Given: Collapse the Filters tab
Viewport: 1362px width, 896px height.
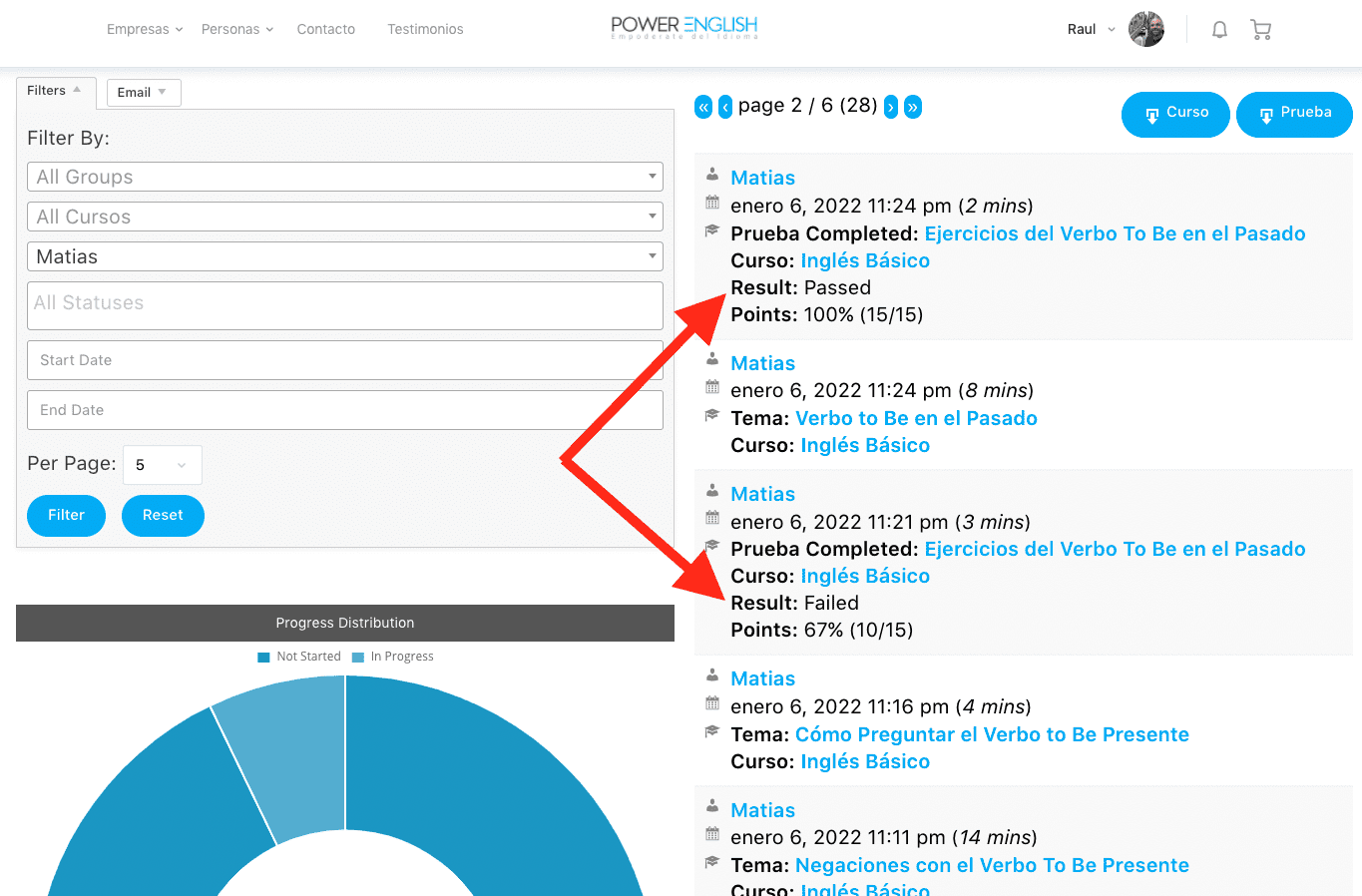Looking at the screenshot, I should (56, 91).
